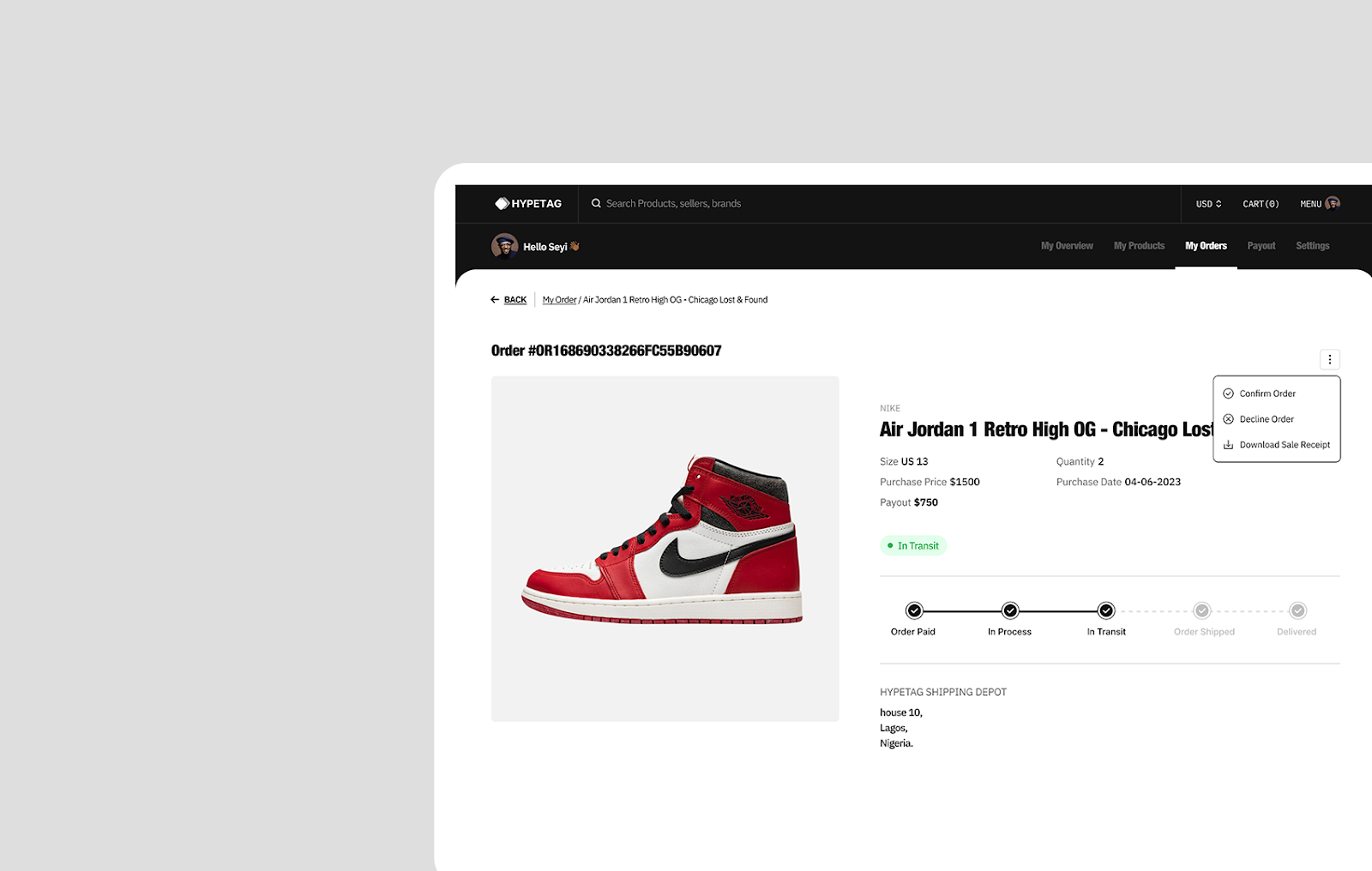Click the Nigeria. address line
Screen dimensions: 1372x871
pyautogui.click(x=896, y=744)
